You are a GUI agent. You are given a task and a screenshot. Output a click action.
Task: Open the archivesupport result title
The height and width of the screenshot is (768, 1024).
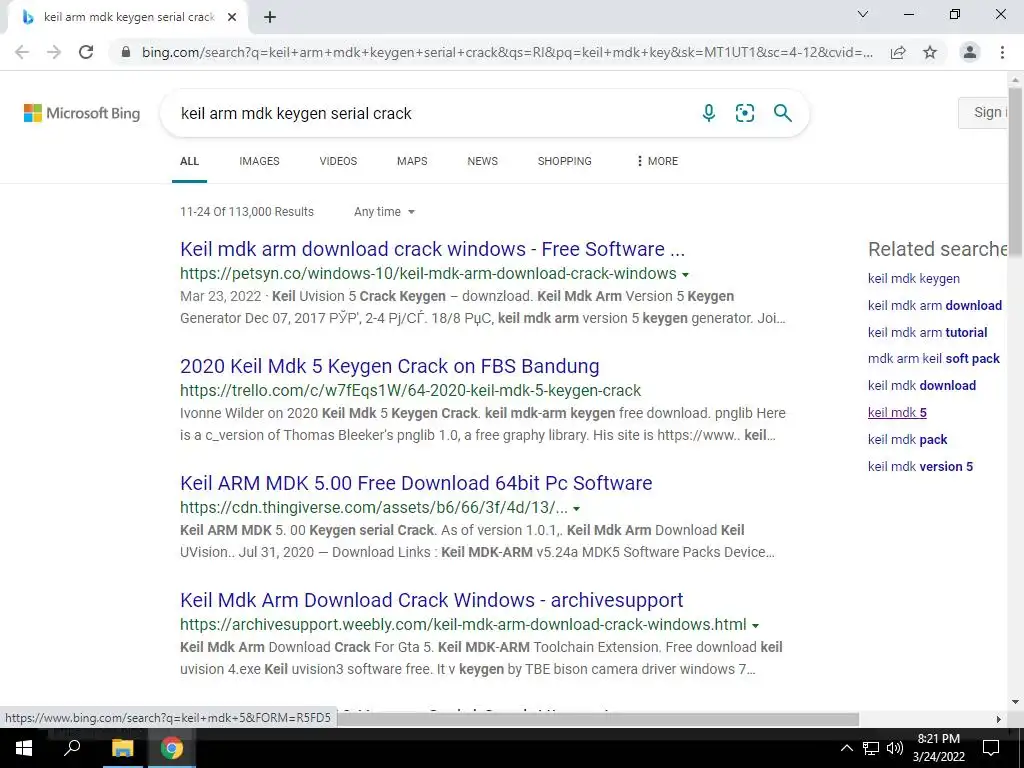pyautogui.click(x=432, y=600)
